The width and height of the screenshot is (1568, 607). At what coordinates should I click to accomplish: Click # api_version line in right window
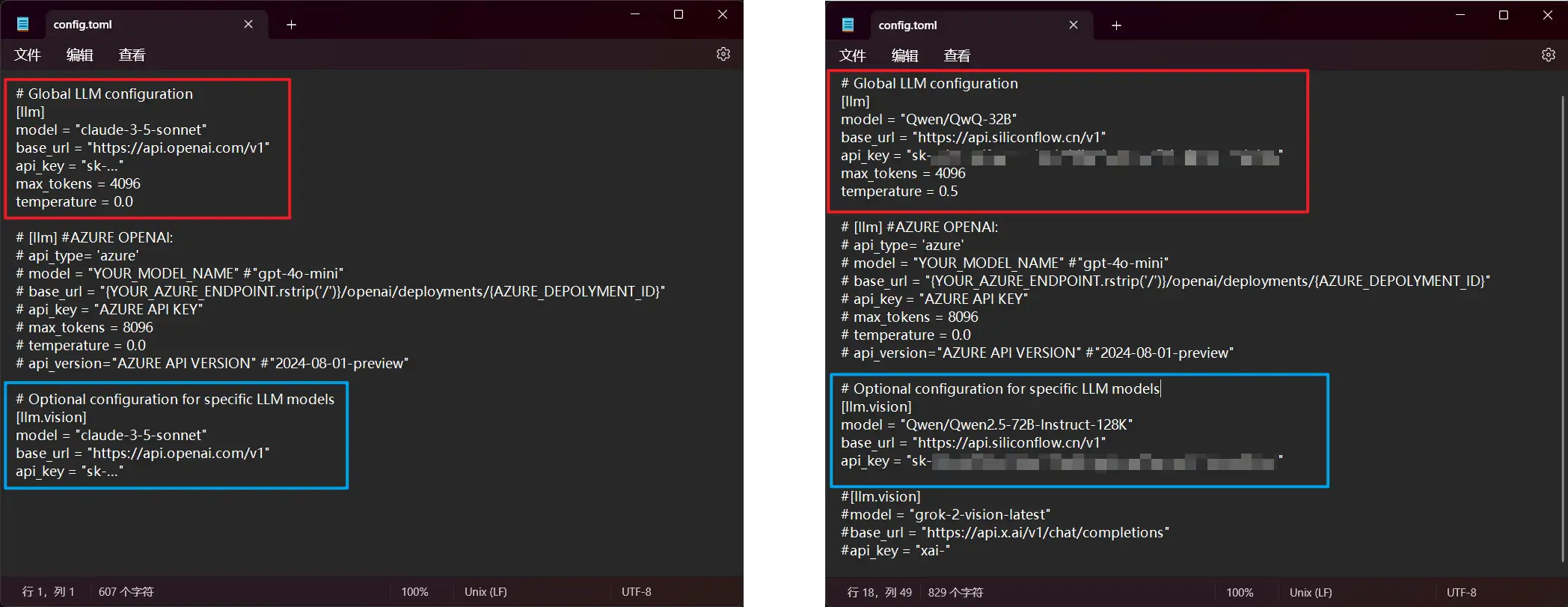coord(1038,353)
